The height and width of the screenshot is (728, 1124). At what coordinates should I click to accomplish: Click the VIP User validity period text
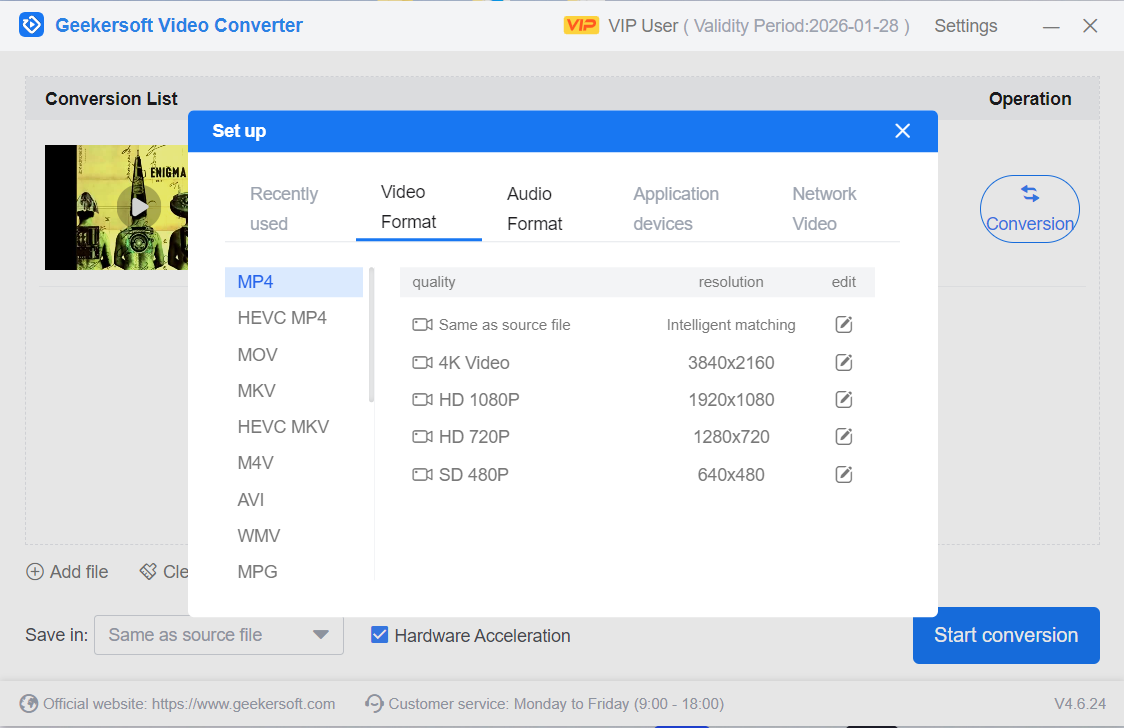pos(759,26)
